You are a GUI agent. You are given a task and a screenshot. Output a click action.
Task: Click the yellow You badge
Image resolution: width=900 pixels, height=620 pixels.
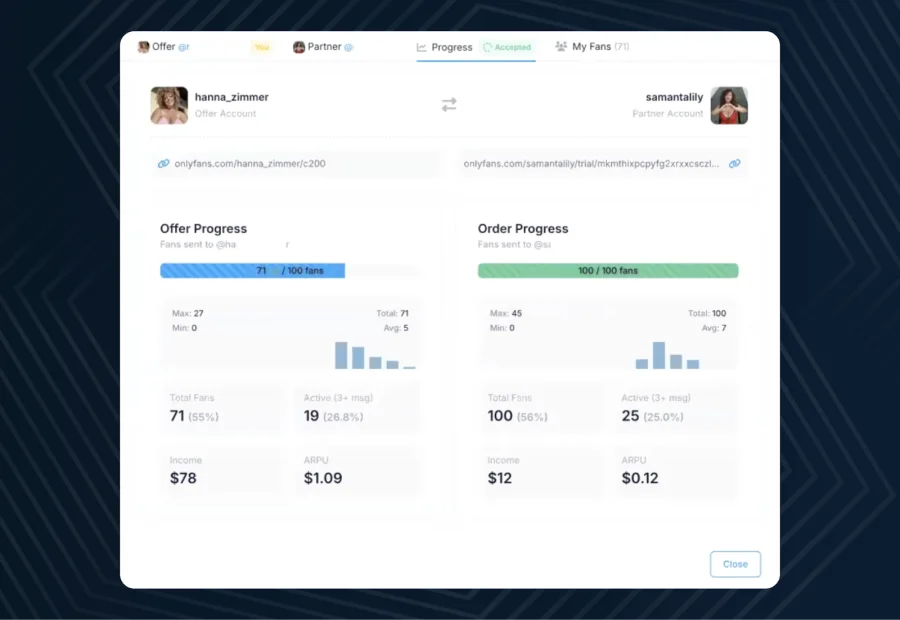pyautogui.click(x=261, y=47)
